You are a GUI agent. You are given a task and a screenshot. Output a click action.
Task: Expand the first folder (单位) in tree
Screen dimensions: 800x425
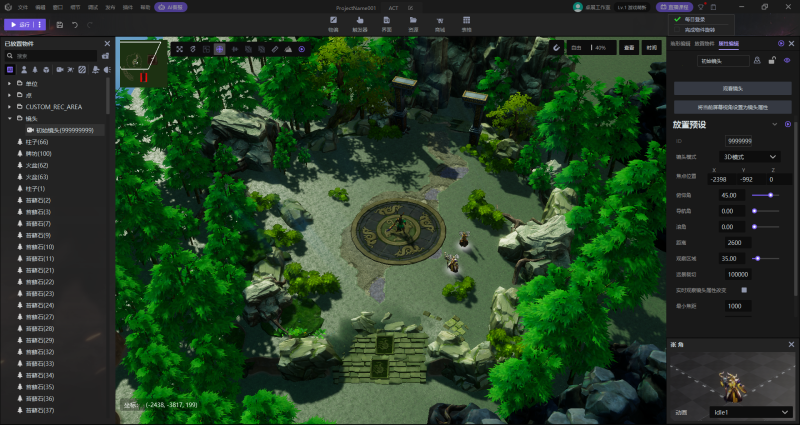coord(9,83)
